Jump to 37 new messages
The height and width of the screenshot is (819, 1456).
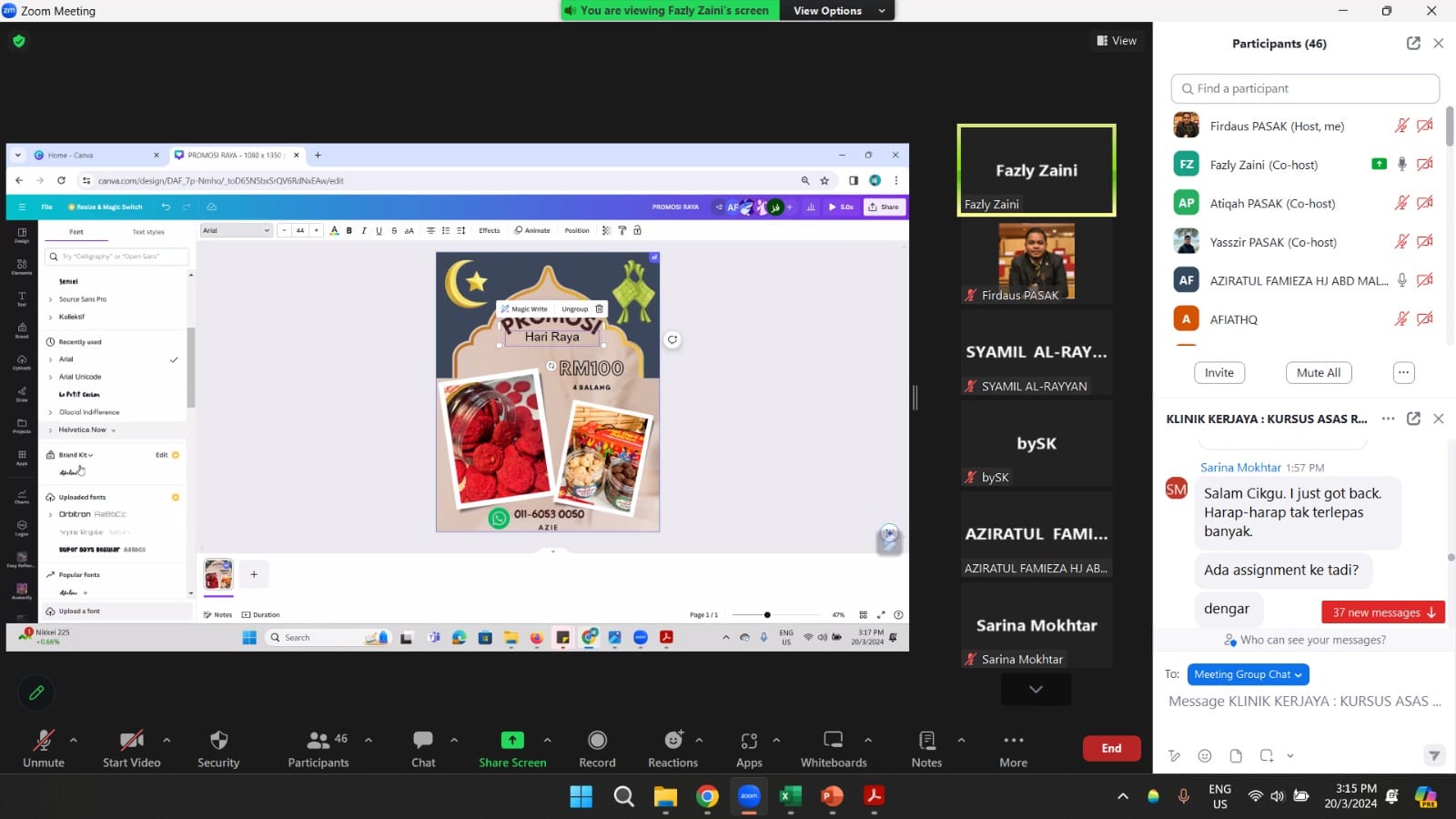click(1382, 612)
